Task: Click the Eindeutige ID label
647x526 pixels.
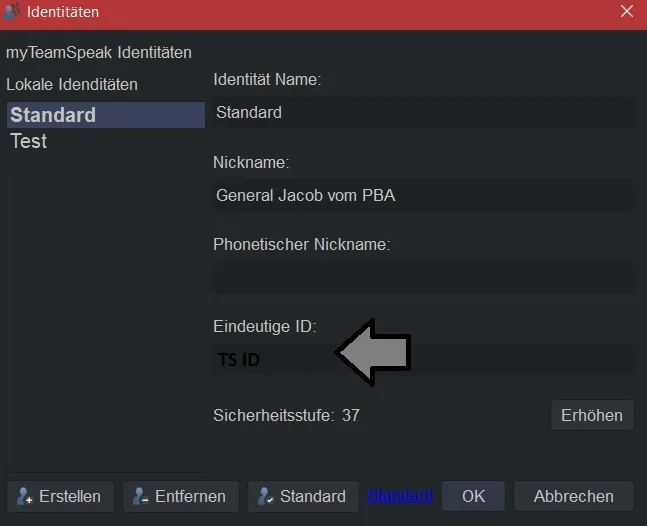Action: pos(265,326)
